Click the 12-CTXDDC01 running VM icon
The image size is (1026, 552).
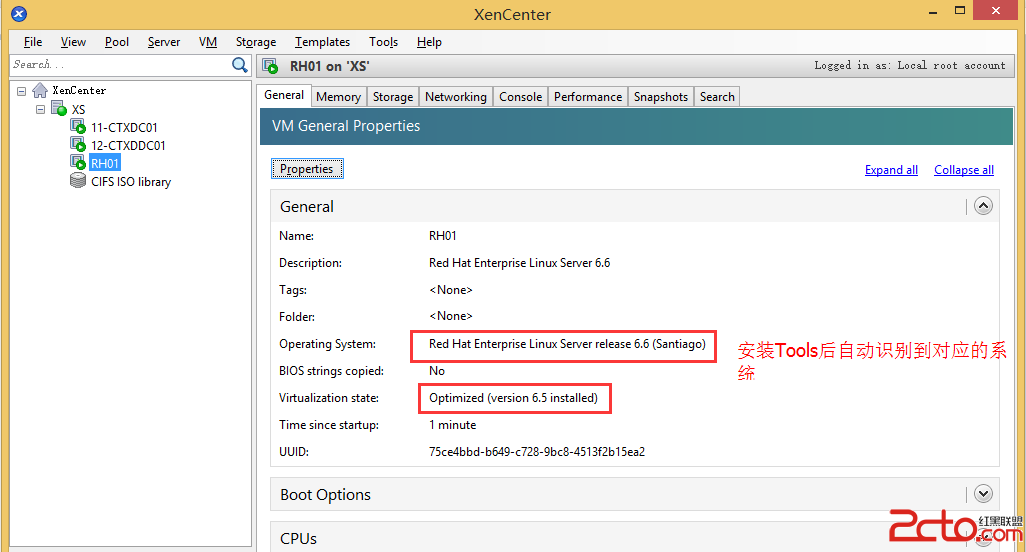(78, 145)
